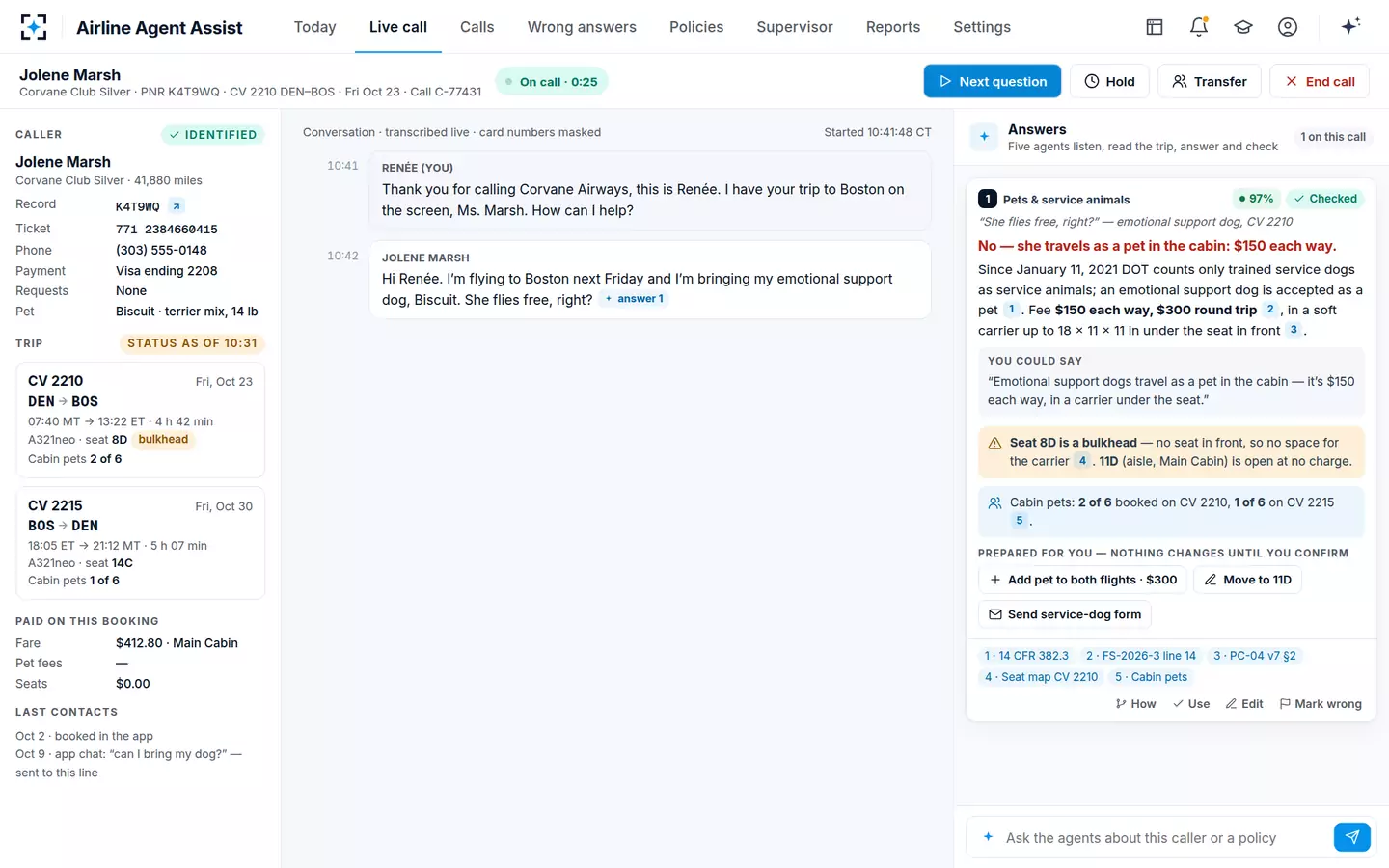Open Seat map CV 2210 source
The height and width of the screenshot is (868, 1389).
point(1042,677)
